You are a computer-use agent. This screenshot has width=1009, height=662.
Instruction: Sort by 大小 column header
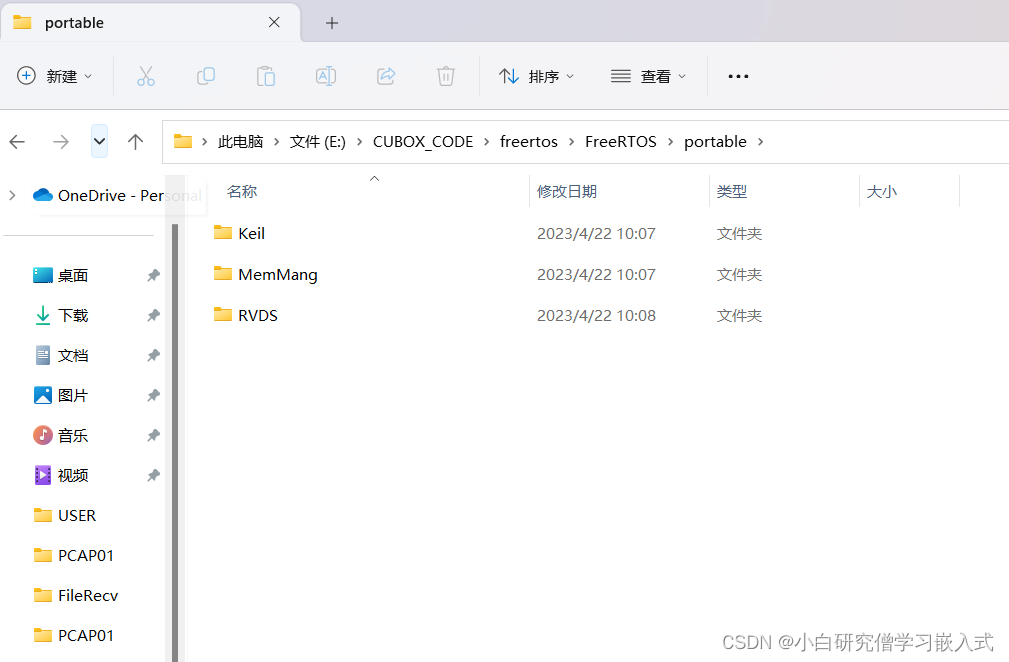882,191
